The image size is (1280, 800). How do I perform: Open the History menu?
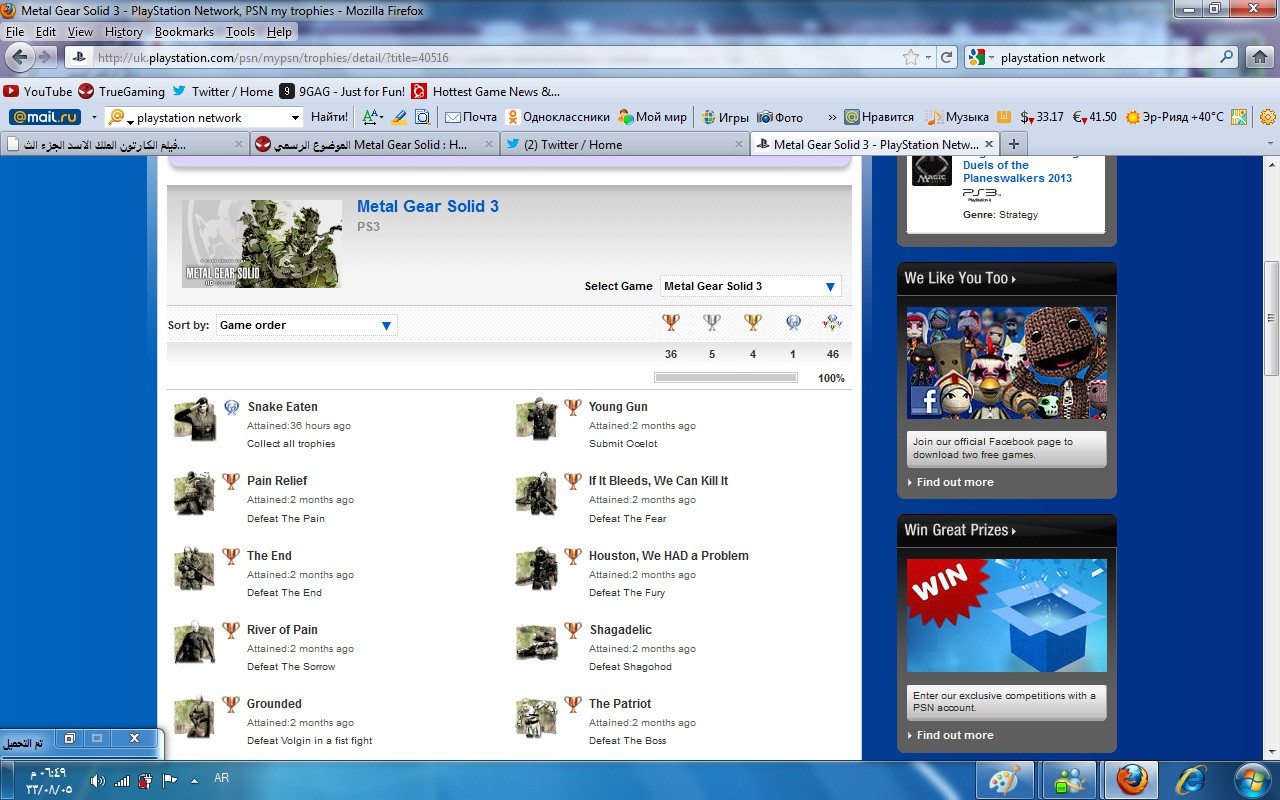[x=124, y=32]
